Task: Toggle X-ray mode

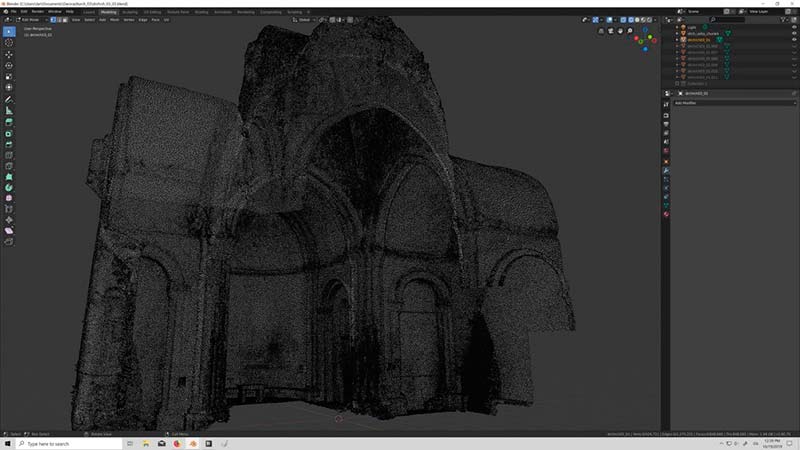Action: pos(623,20)
